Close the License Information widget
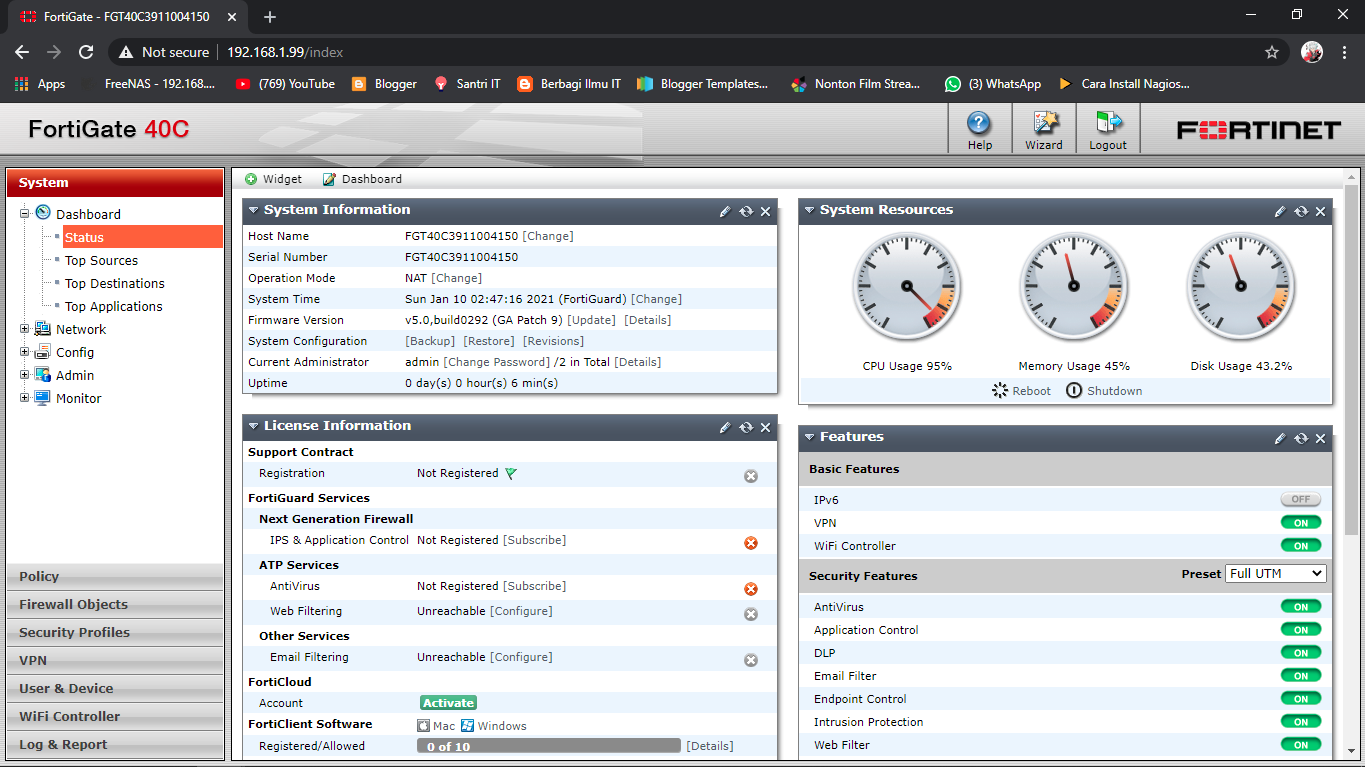1365x767 pixels. click(766, 427)
